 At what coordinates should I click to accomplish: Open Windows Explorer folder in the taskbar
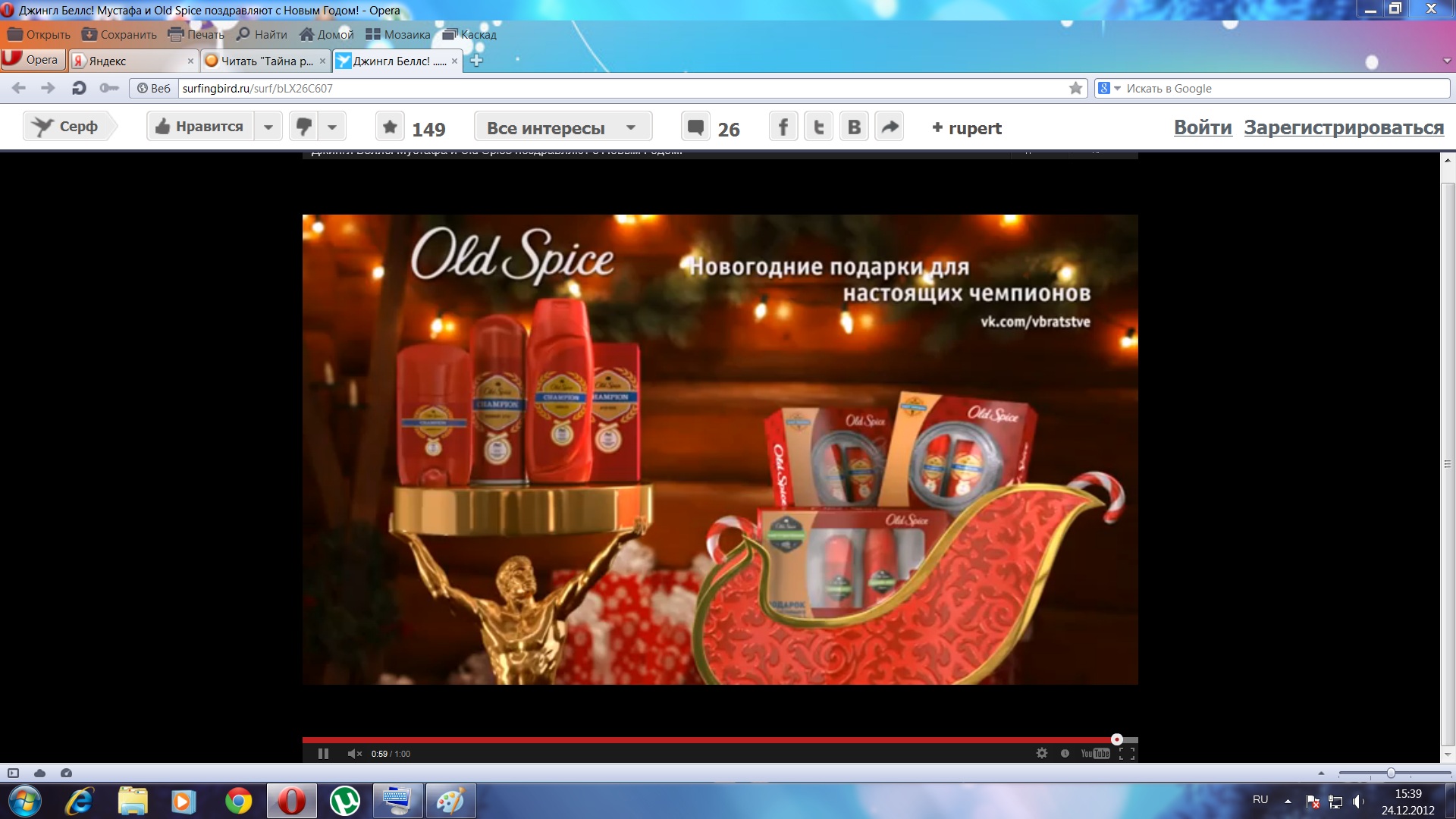132,802
